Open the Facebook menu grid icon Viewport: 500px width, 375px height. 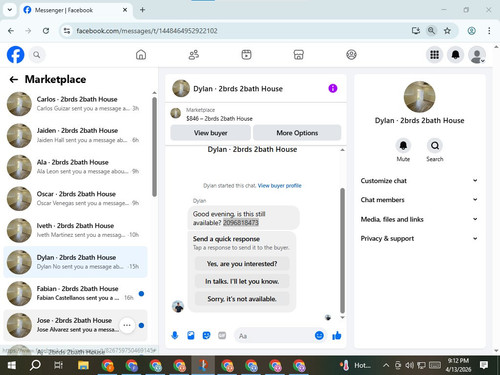pos(434,55)
